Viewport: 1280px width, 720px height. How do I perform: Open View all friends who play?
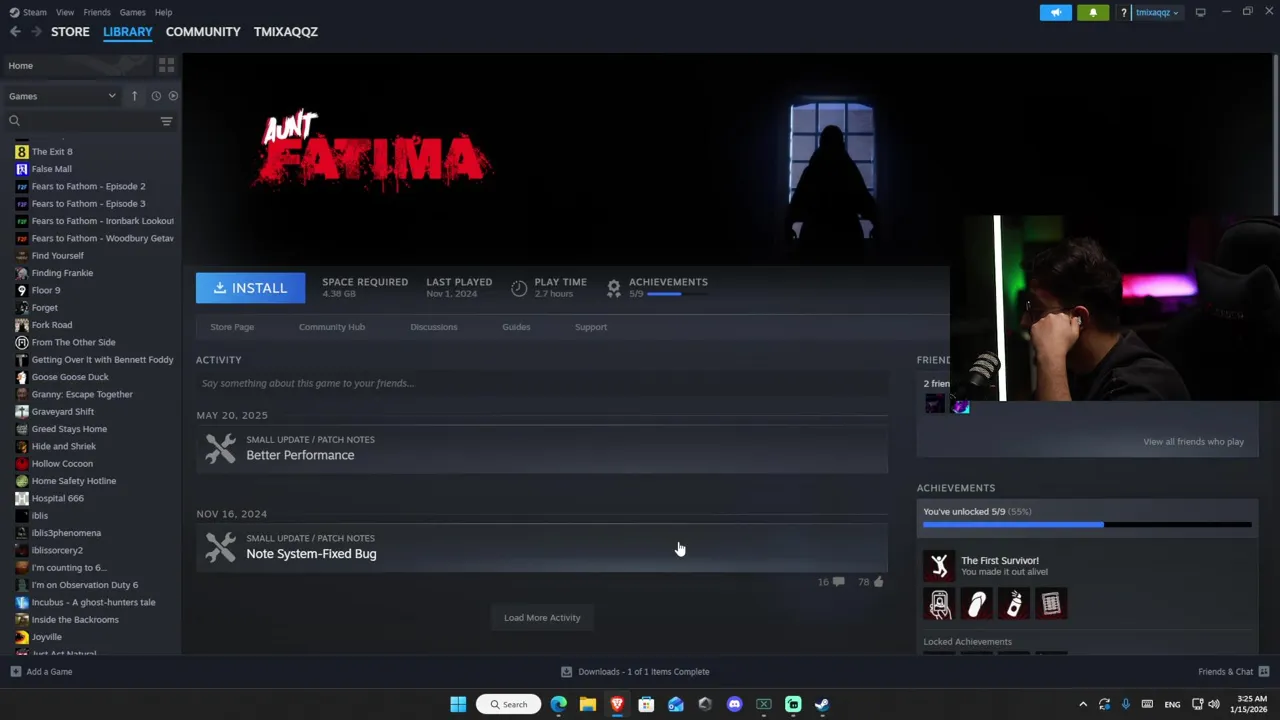(1193, 442)
